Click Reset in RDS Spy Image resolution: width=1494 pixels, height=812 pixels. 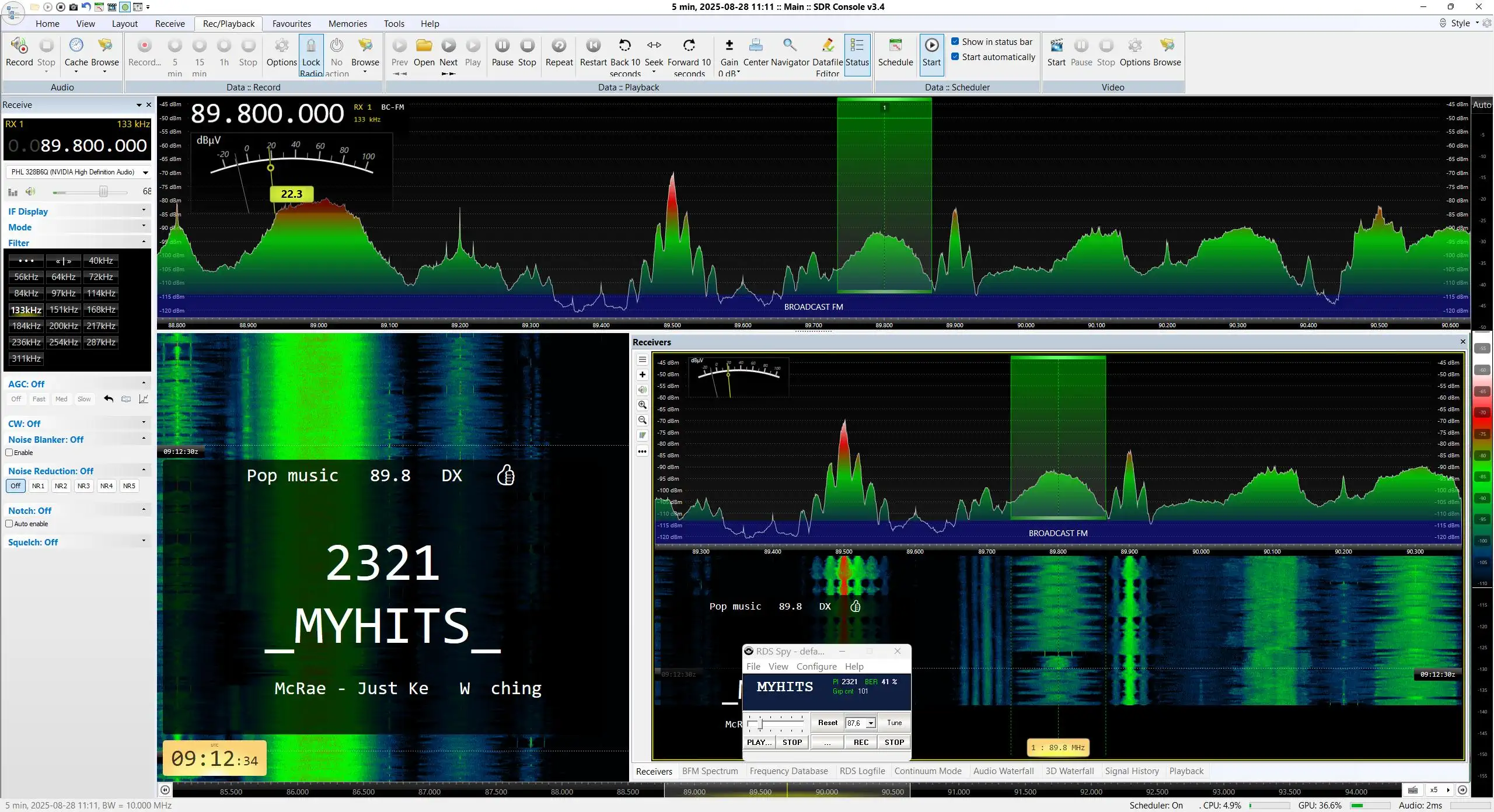(x=828, y=723)
